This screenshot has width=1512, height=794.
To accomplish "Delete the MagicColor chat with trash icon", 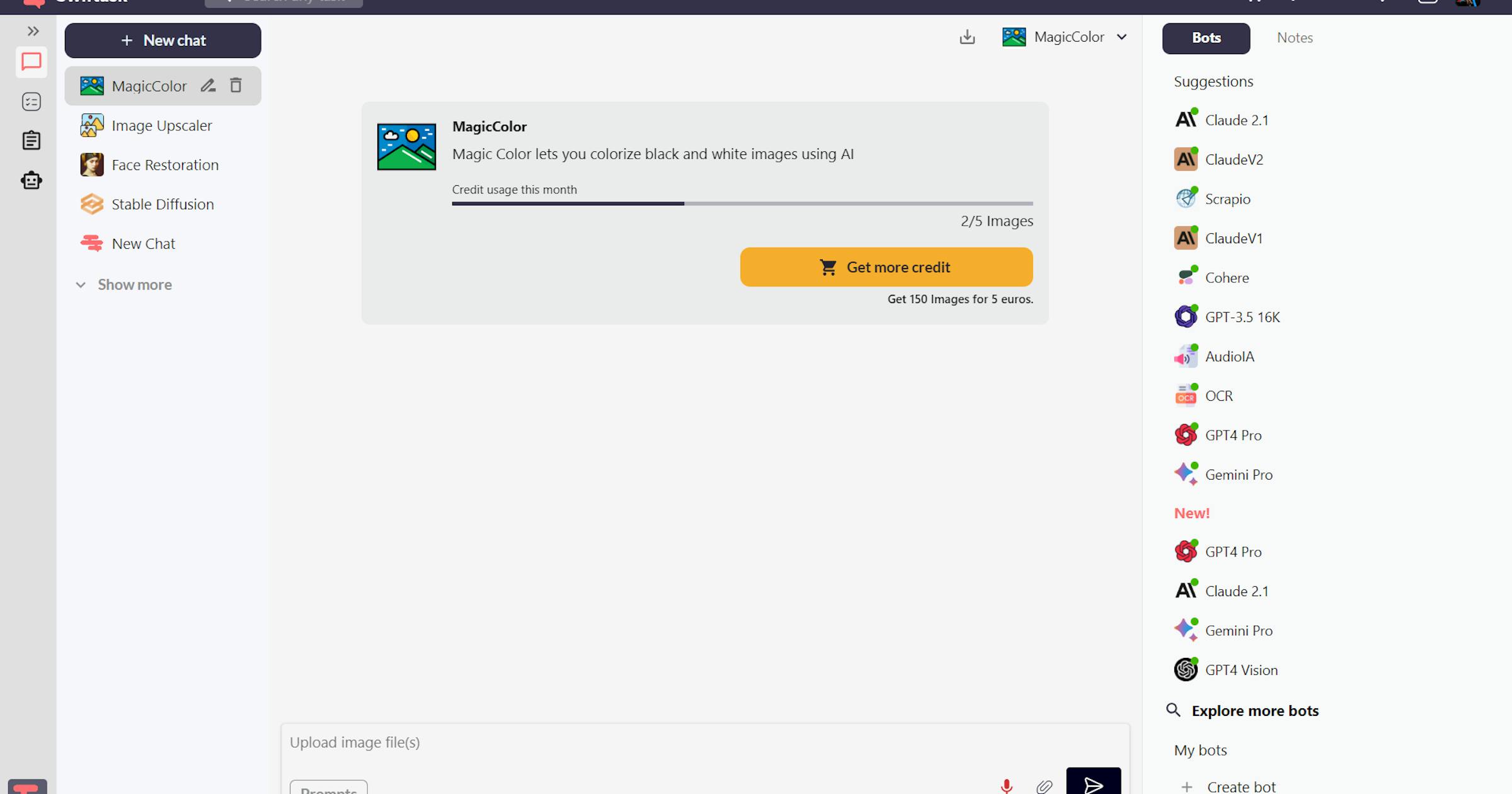I will 236,86.
